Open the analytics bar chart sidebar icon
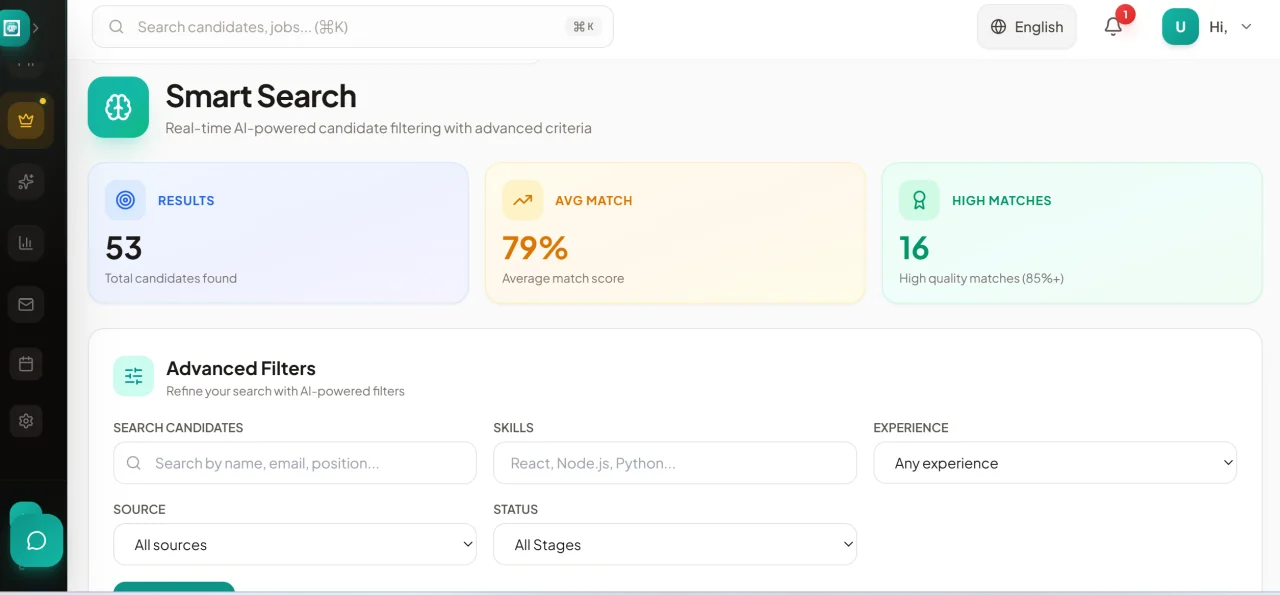Image resolution: width=1280 pixels, height=595 pixels. click(x=26, y=243)
